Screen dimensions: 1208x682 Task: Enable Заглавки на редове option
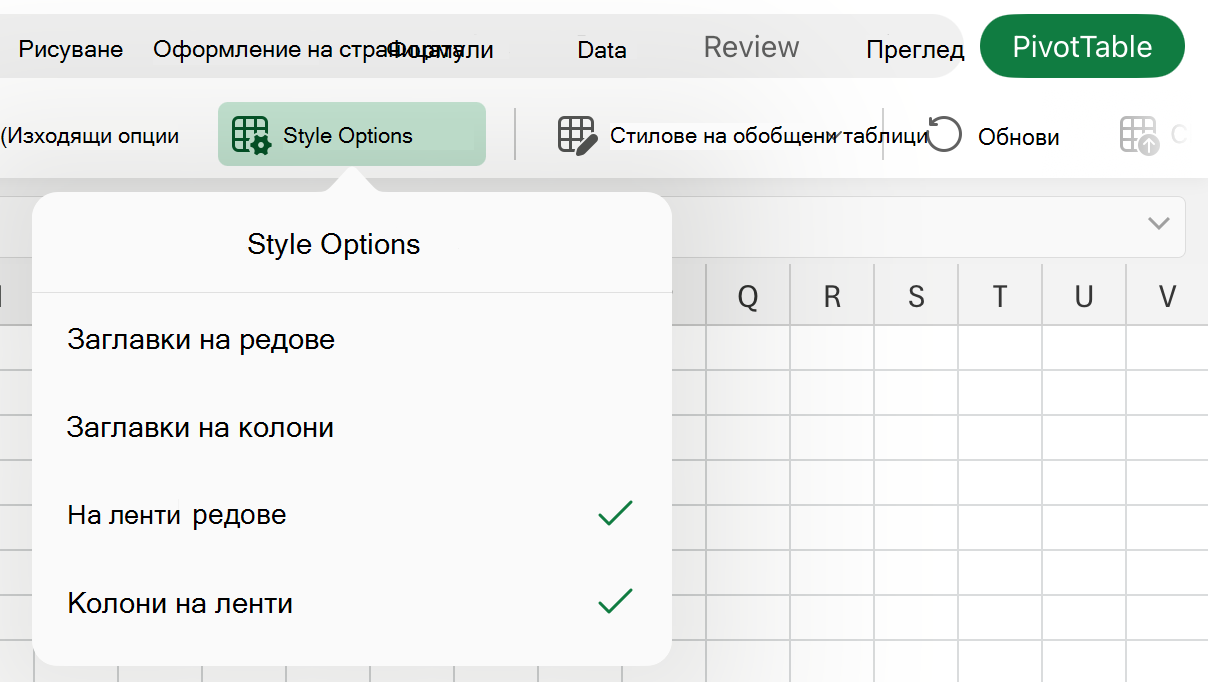(x=351, y=340)
